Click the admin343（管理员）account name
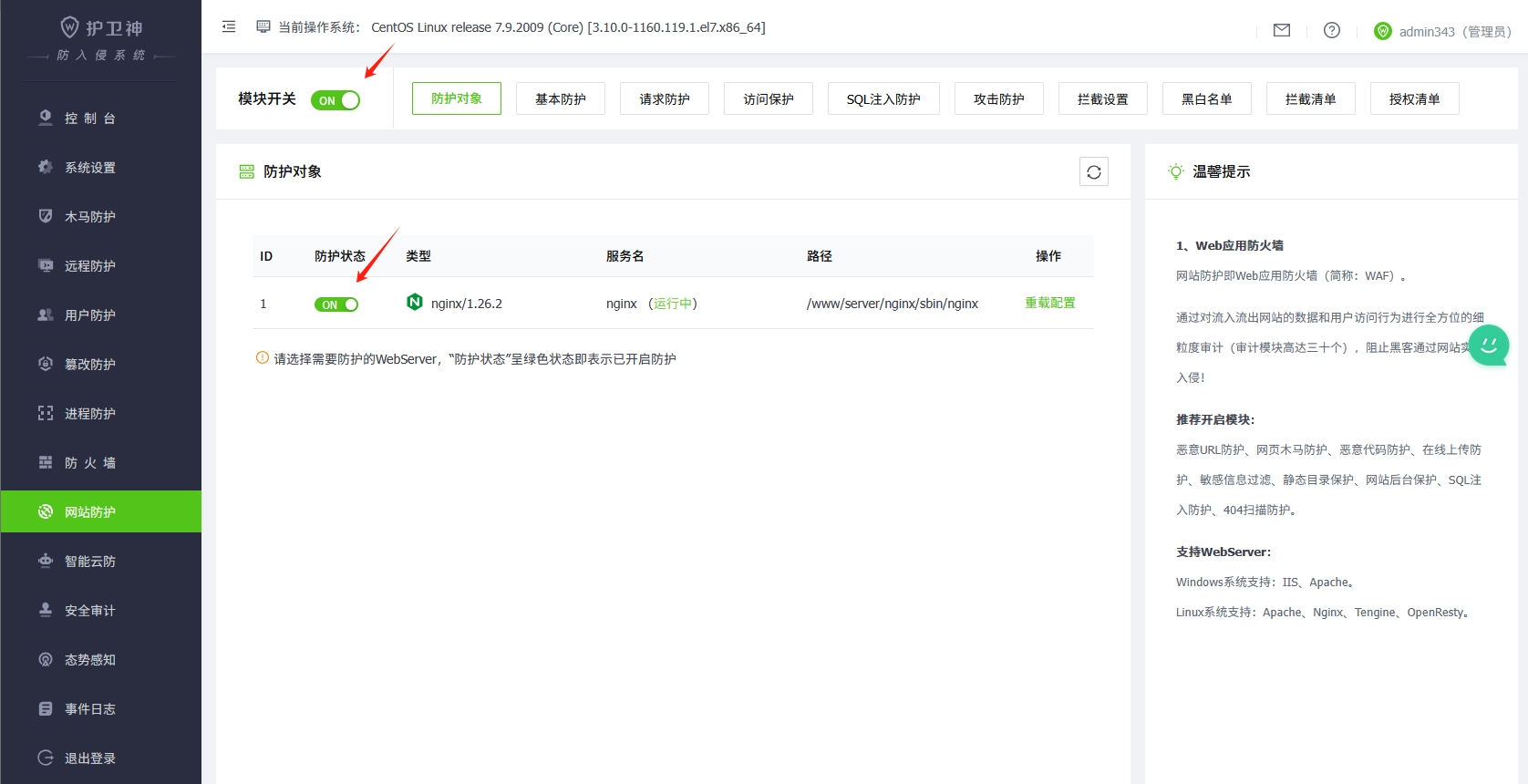 [1456, 32]
